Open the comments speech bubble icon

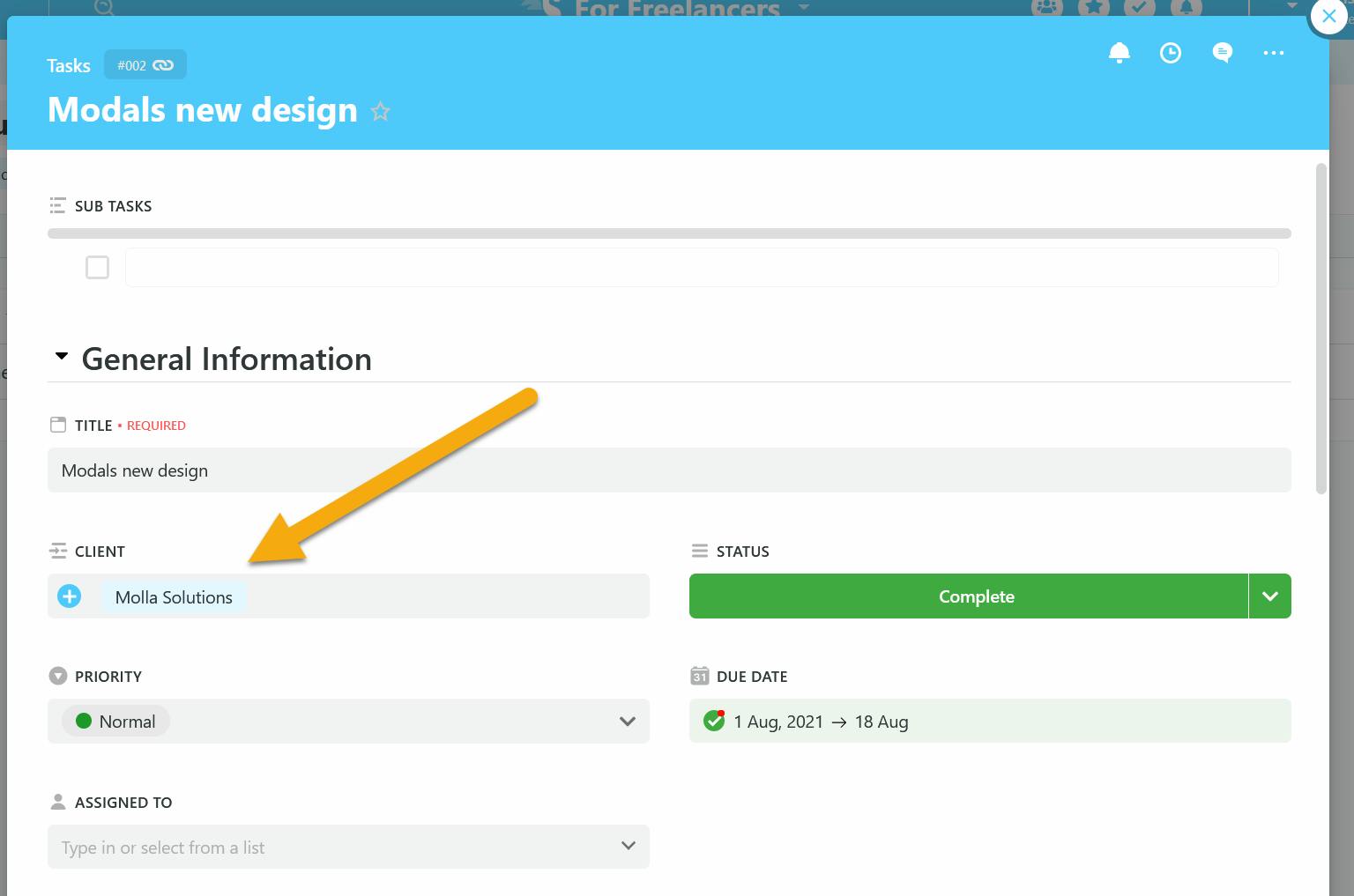1222,53
